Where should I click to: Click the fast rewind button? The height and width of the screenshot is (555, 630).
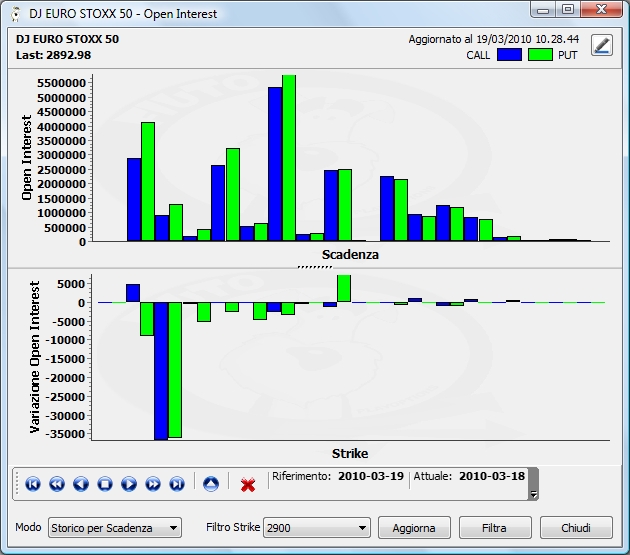(x=57, y=484)
